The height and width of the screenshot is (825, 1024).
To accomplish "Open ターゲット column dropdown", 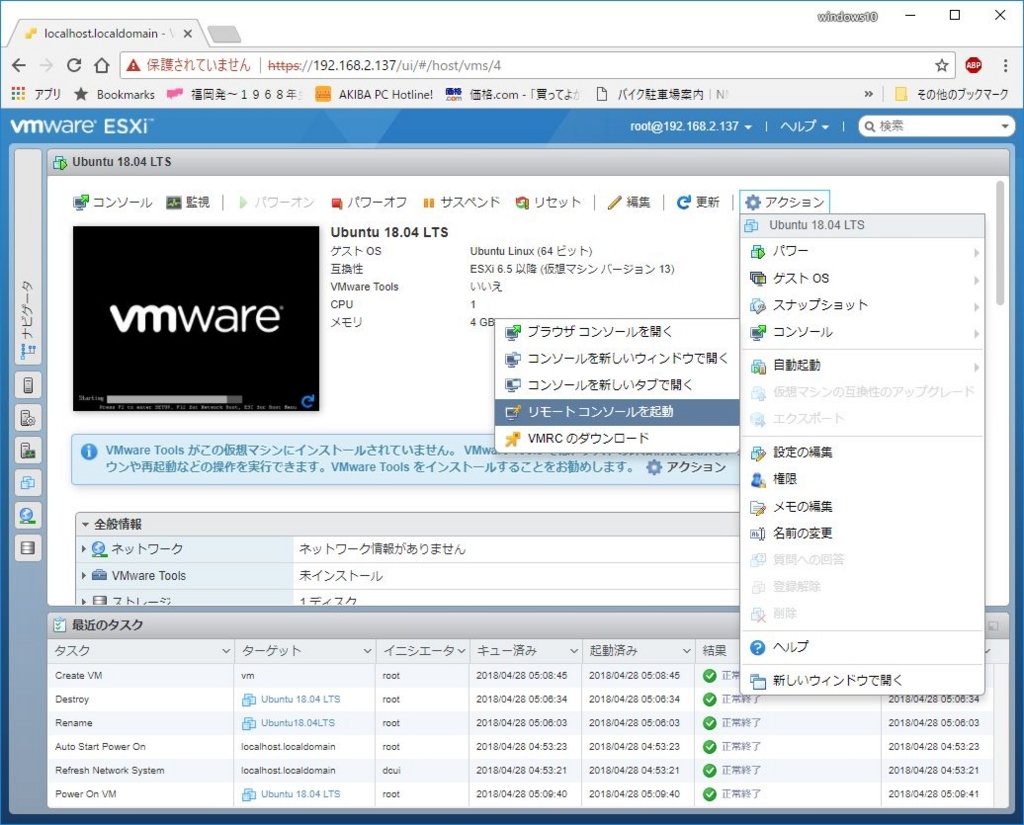I will coord(367,651).
